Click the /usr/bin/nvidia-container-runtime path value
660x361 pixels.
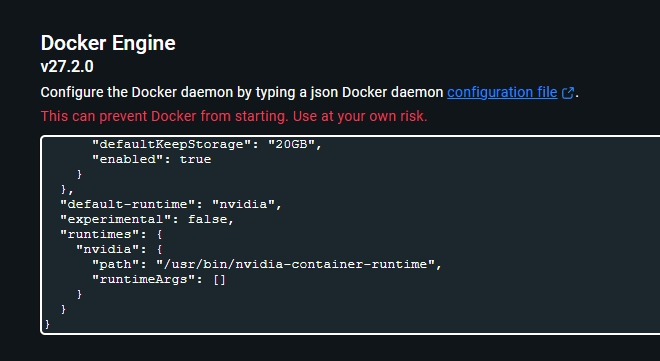point(295,265)
